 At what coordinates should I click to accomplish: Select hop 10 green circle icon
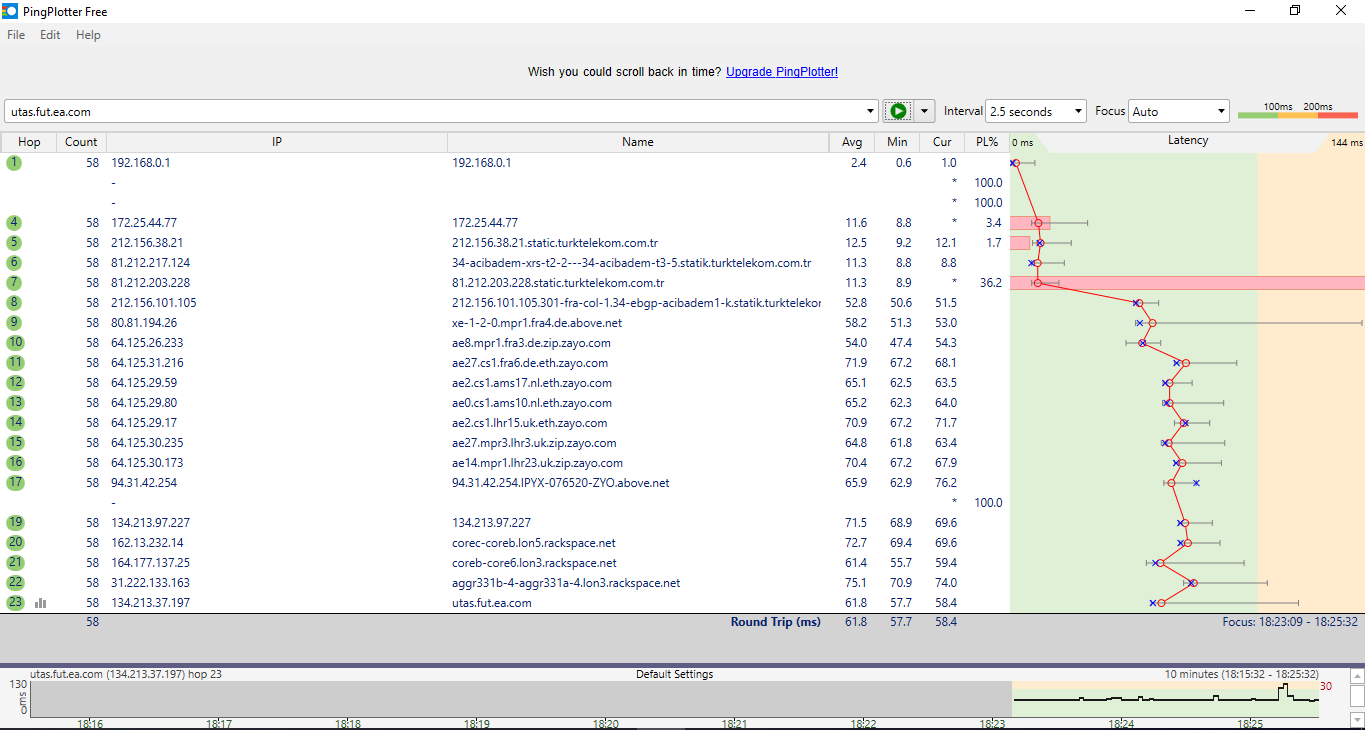tap(14, 343)
